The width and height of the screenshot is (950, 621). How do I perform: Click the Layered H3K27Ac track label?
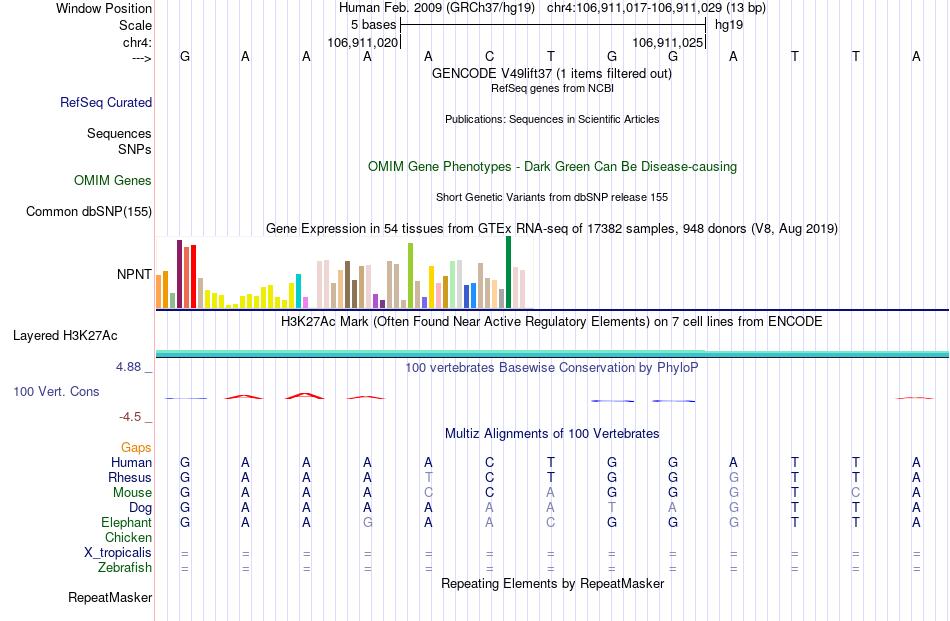click(x=65, y=336)
